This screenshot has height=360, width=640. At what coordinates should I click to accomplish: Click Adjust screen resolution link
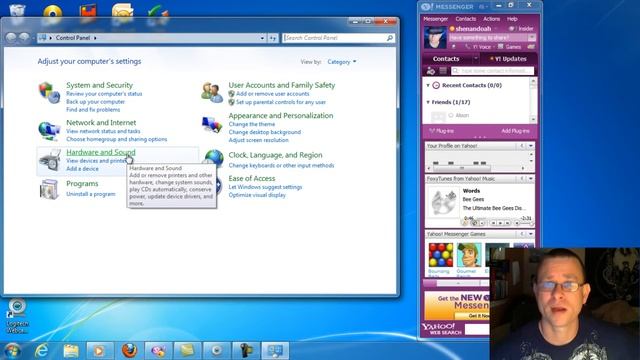click(258, 140)
